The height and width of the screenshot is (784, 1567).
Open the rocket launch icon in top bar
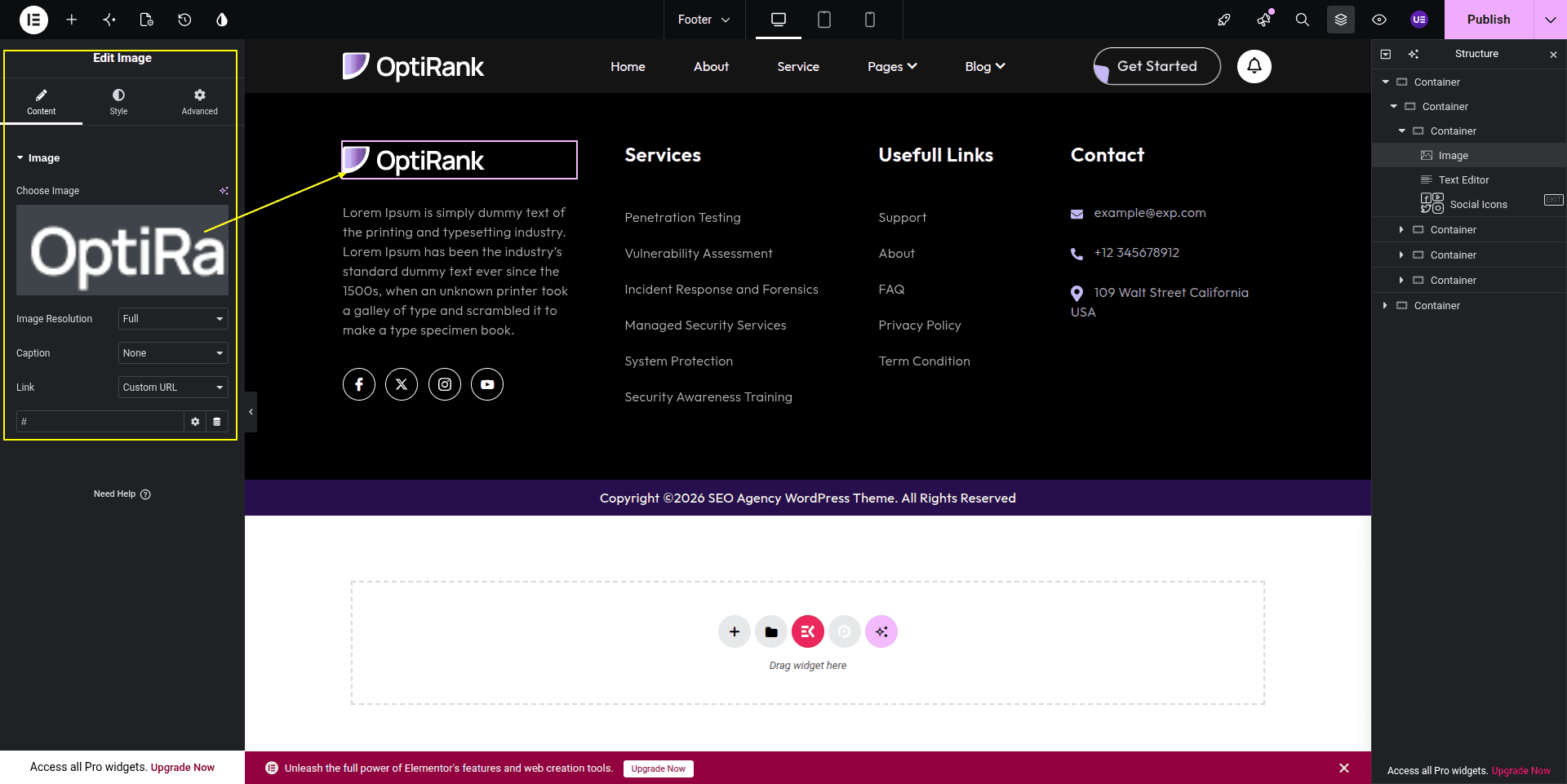[1224, 20]
